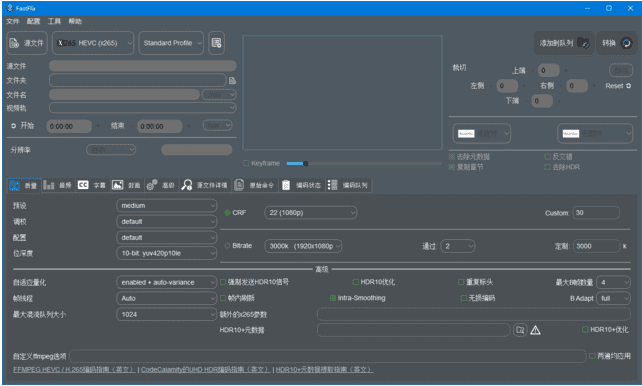Click the 添加到队列 add to queue button

[x=563, y=43]
